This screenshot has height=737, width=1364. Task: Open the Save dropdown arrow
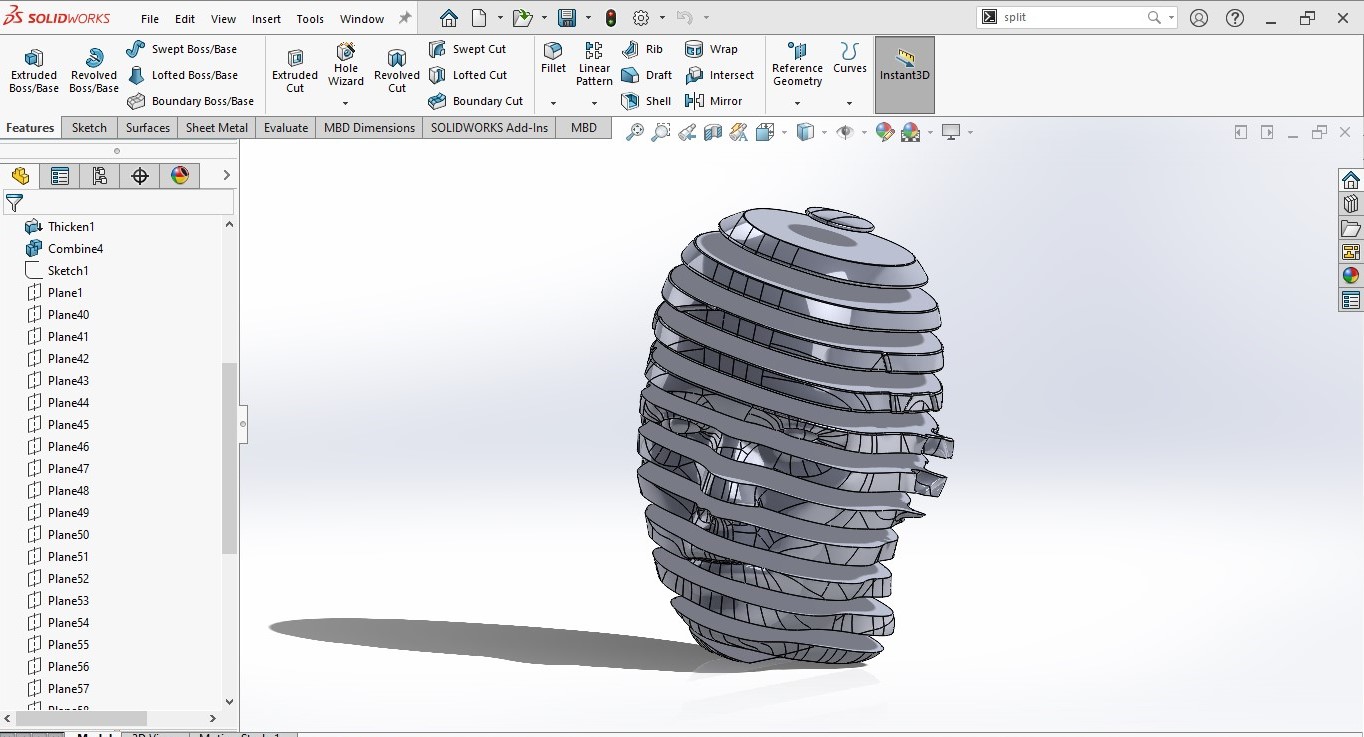[x=588, y=18]
